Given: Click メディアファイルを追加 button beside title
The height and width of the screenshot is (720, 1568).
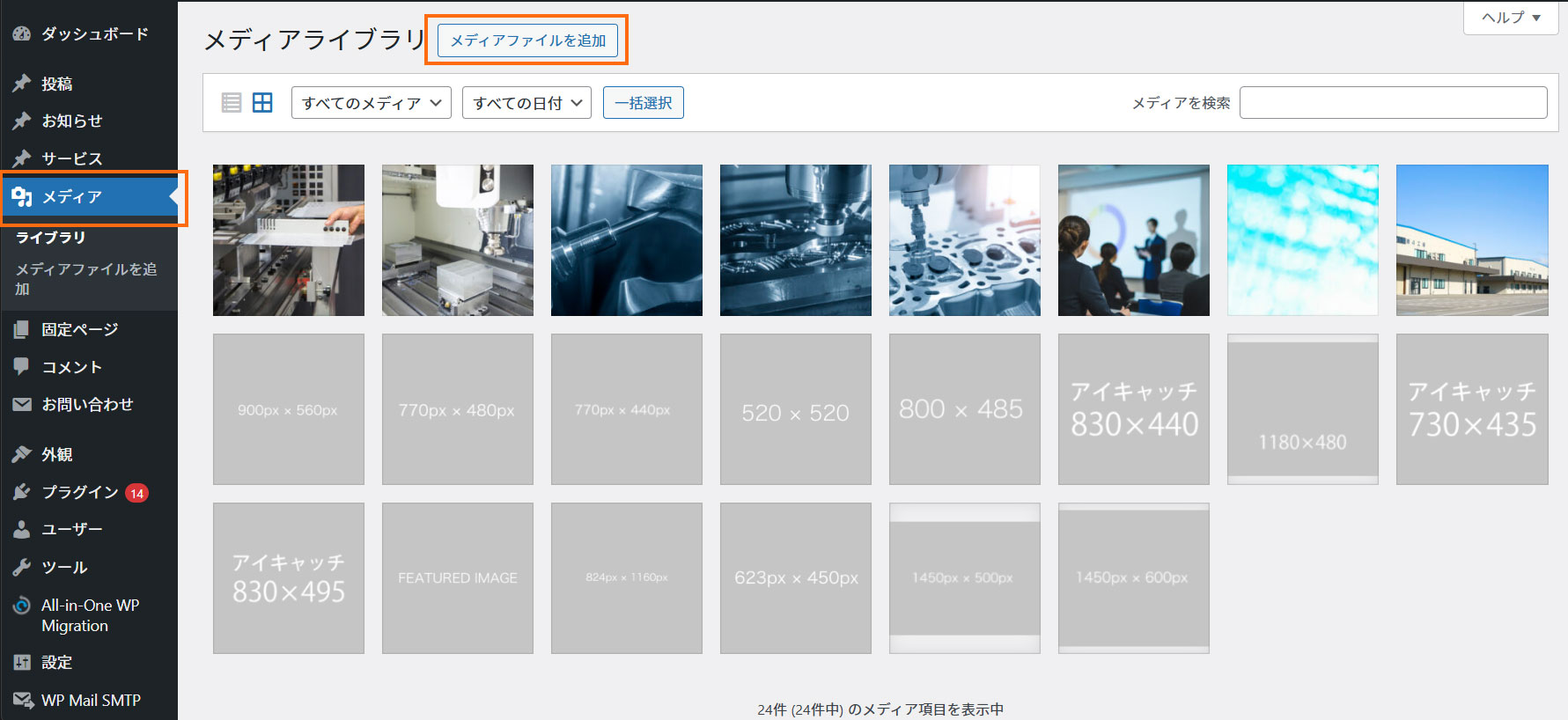Looking at the screenshot, I should coord(527,40).
